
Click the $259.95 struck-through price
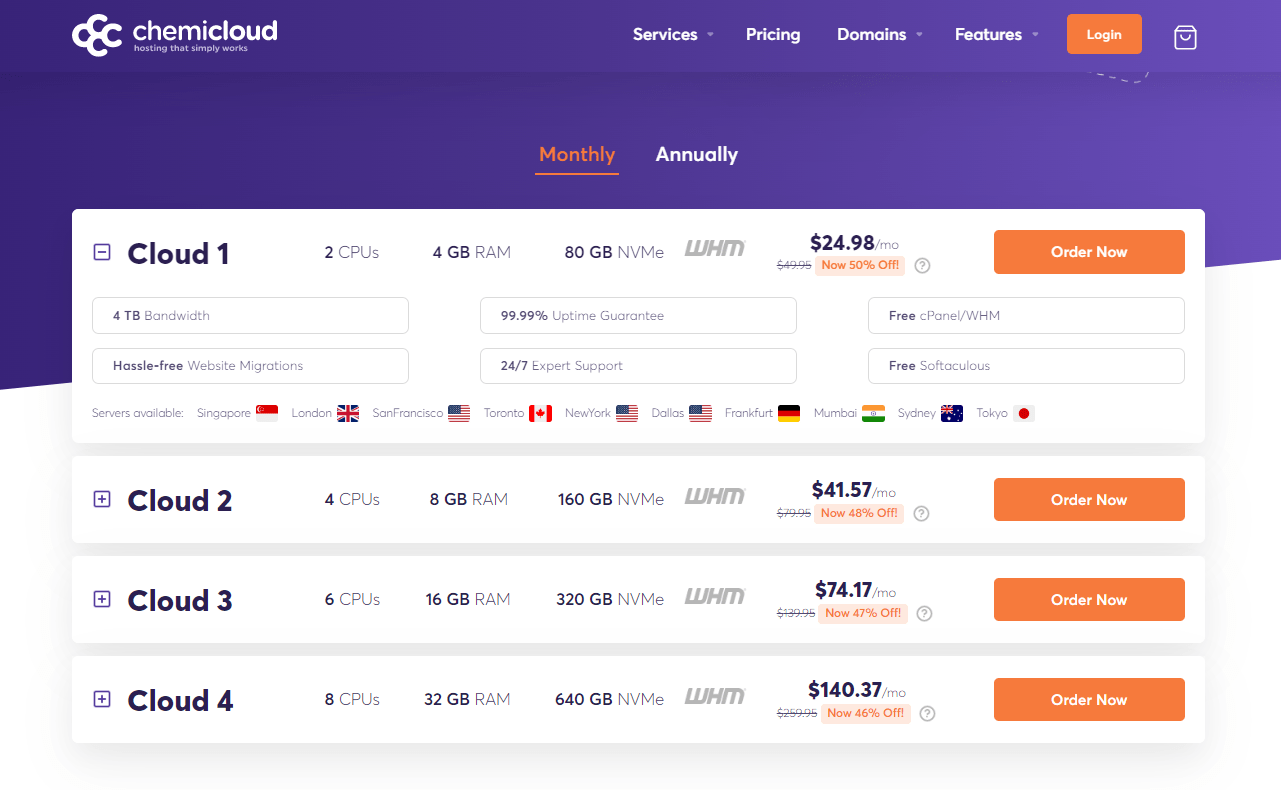[x=797, y=714]
